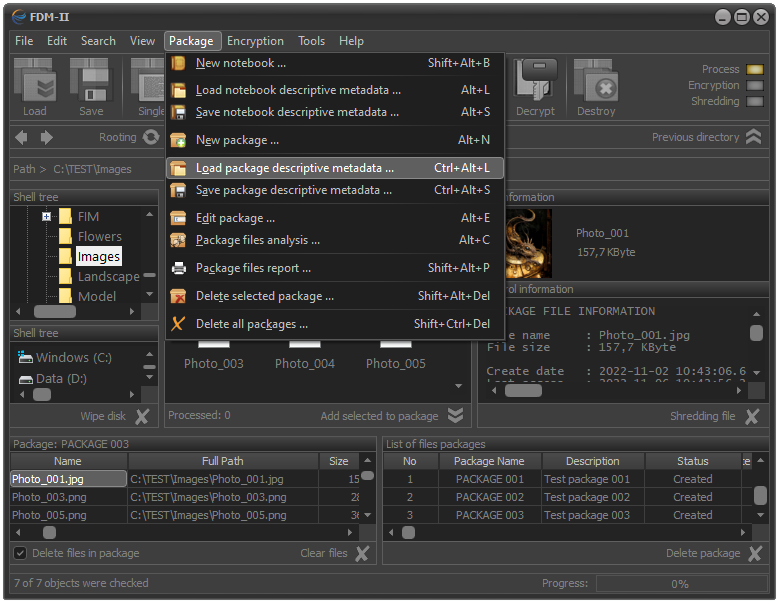Click the Load toolbar icon

point(34,80)
